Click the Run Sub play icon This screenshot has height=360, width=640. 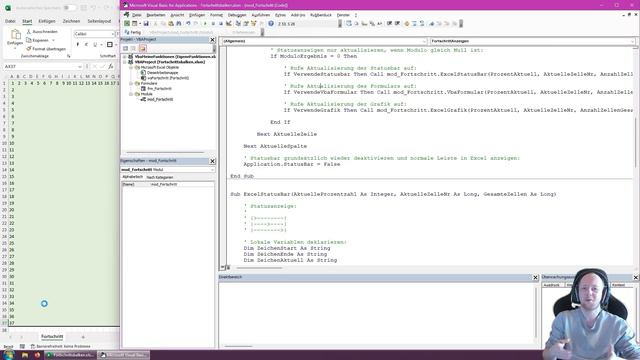205,24
